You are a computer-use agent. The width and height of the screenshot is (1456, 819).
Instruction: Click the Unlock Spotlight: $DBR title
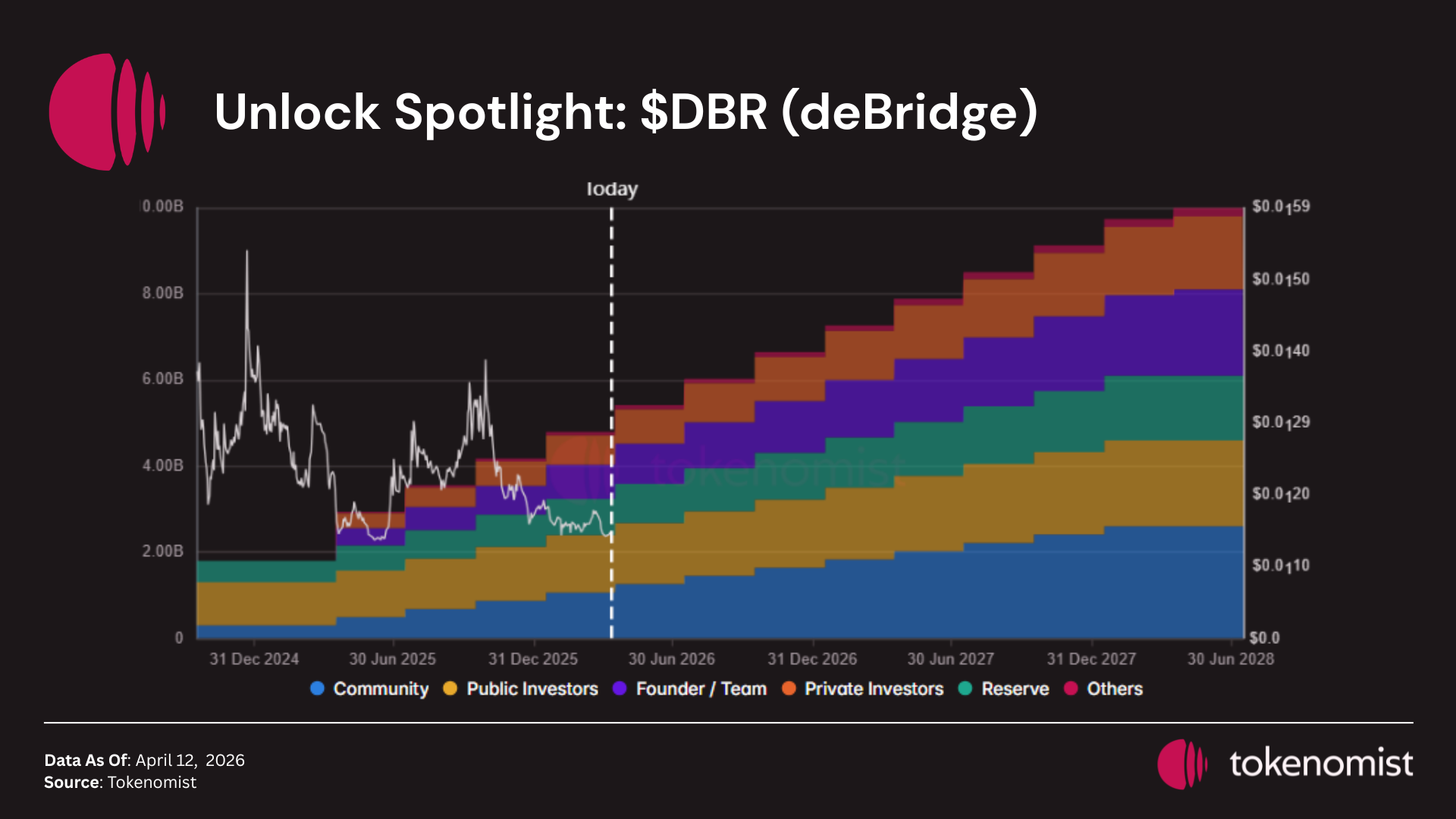pos(626,112)
